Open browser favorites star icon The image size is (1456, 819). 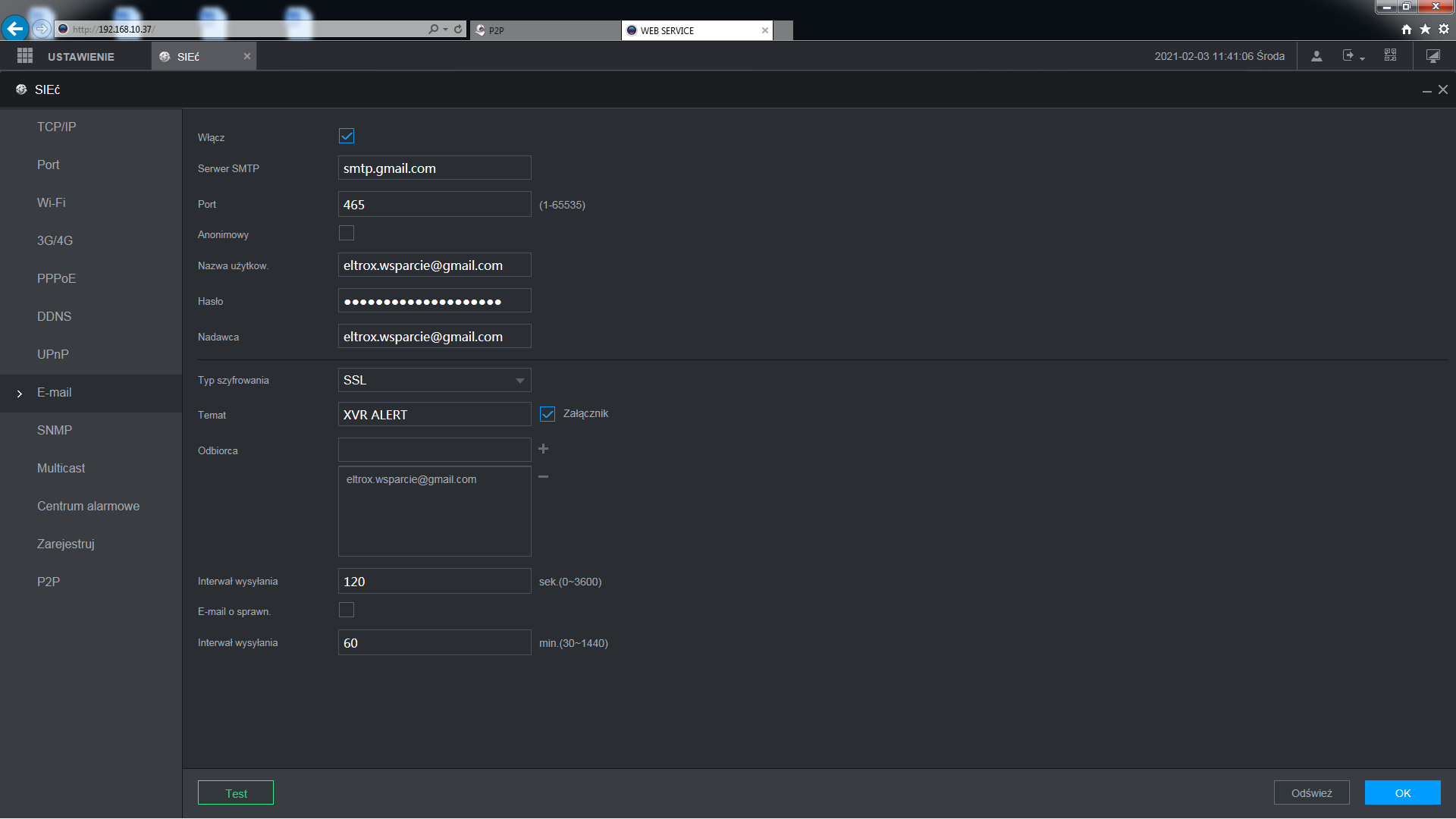click(x=1425, y=29)
